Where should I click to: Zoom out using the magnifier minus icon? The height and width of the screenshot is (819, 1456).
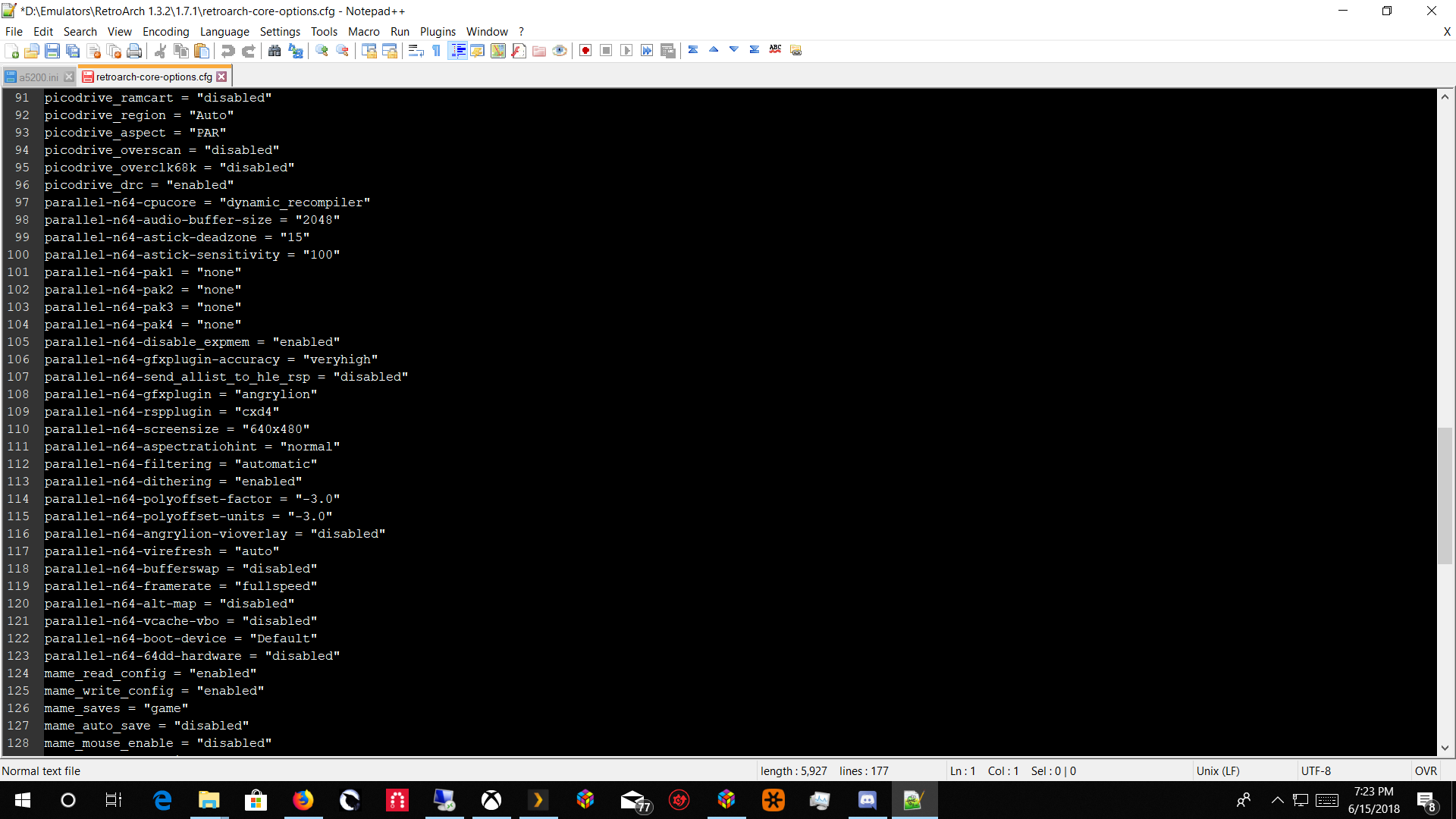(x=342, y=51)
